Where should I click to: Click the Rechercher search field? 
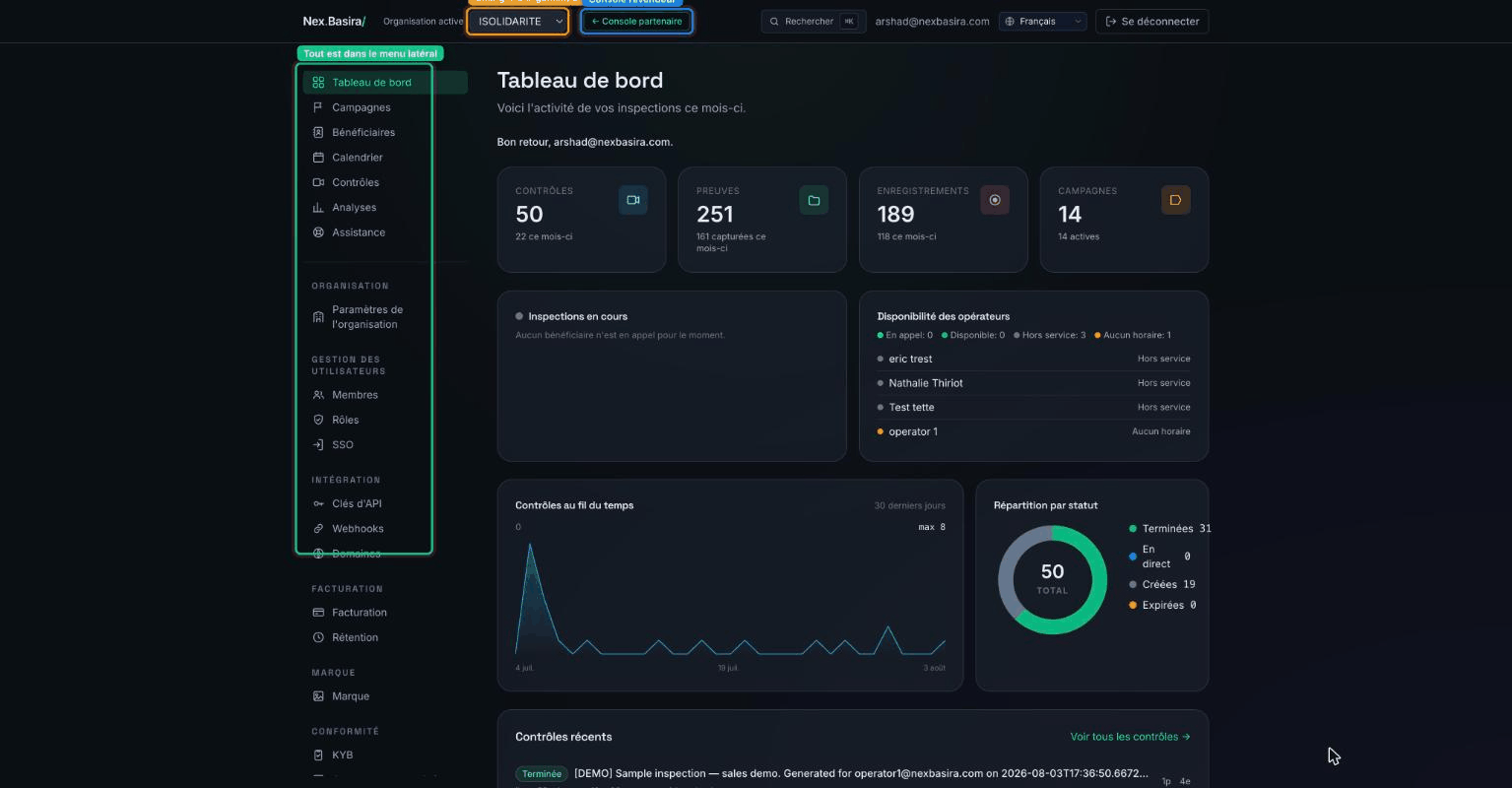[x=814, y=22]
